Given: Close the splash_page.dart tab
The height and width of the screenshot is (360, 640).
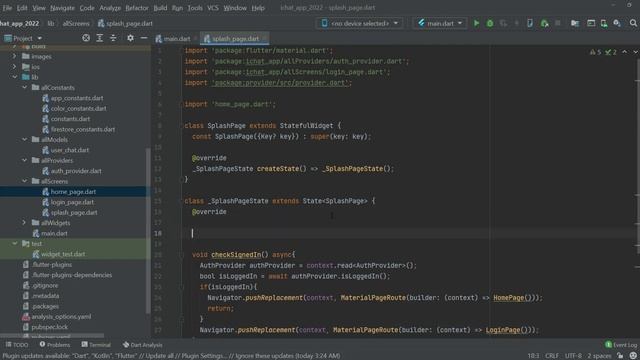Looking at the screenshot, I should point(265,39).
